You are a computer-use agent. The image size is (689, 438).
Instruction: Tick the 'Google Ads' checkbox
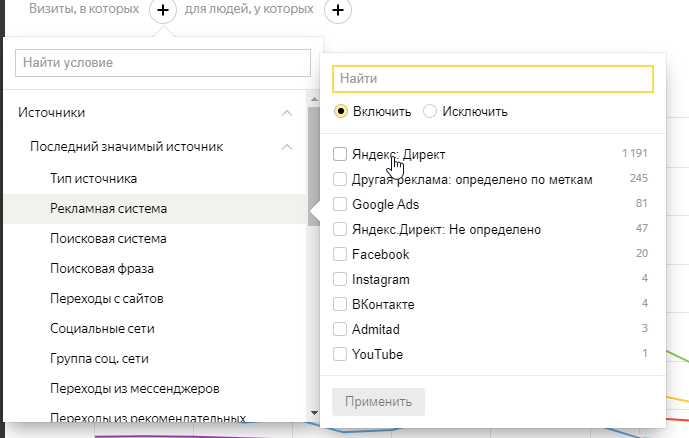(340, 204)
